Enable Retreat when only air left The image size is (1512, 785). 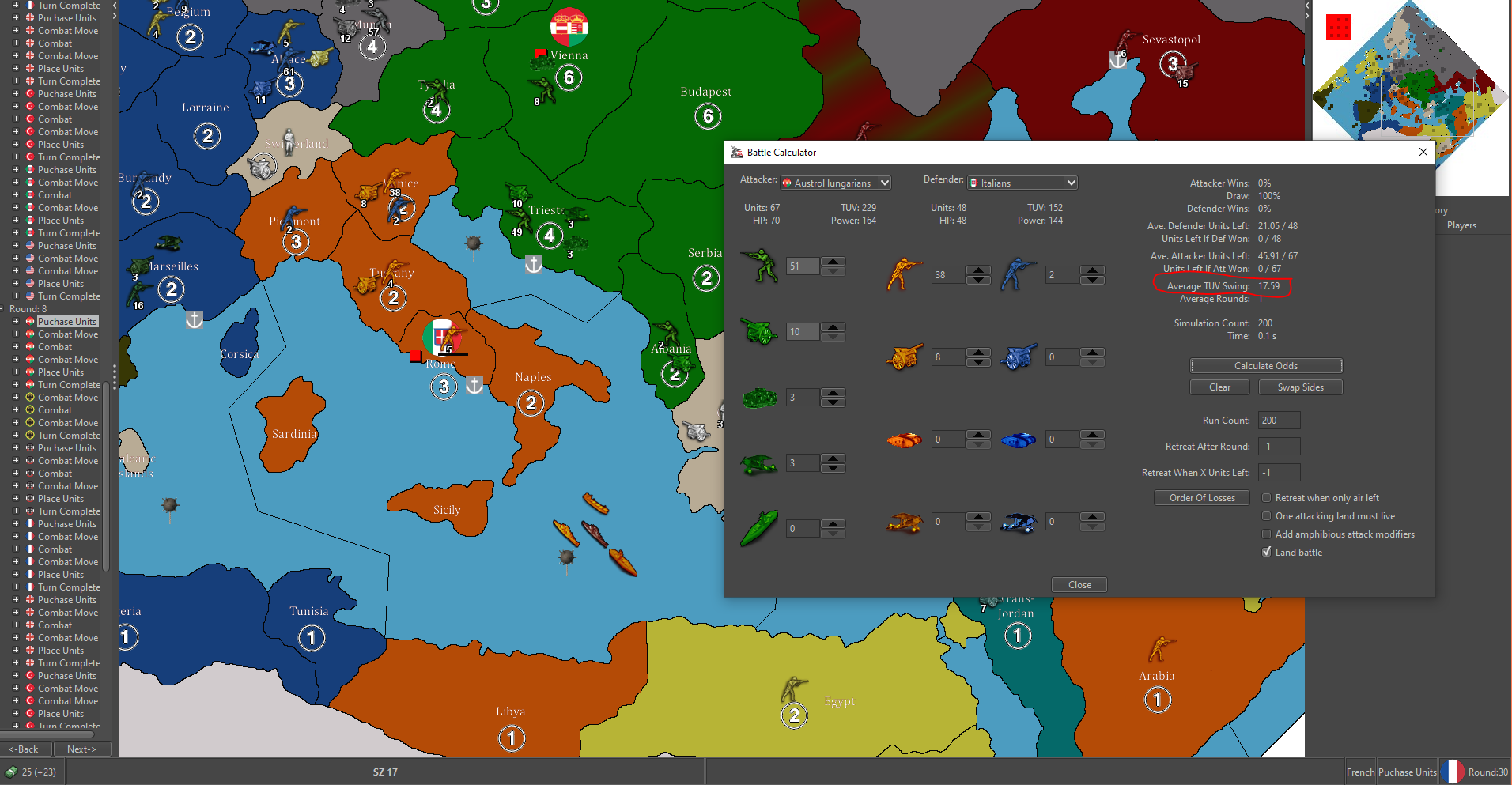pos(1266,498)
